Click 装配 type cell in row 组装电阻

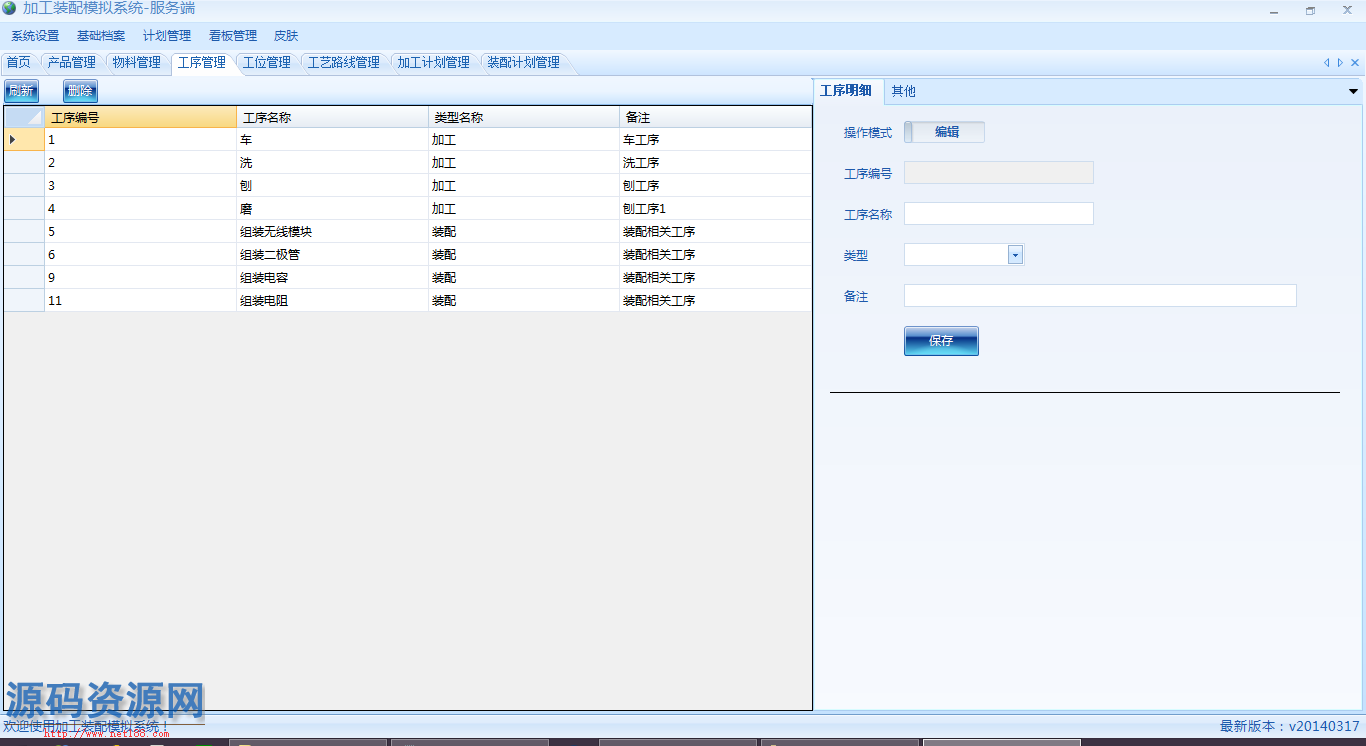(x=524, y=301)
